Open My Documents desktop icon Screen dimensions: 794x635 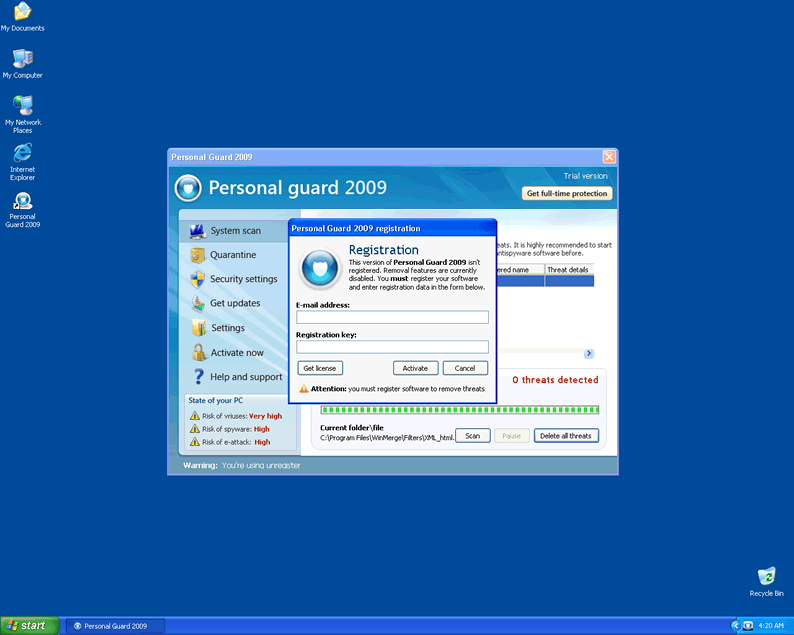point(22,13)
